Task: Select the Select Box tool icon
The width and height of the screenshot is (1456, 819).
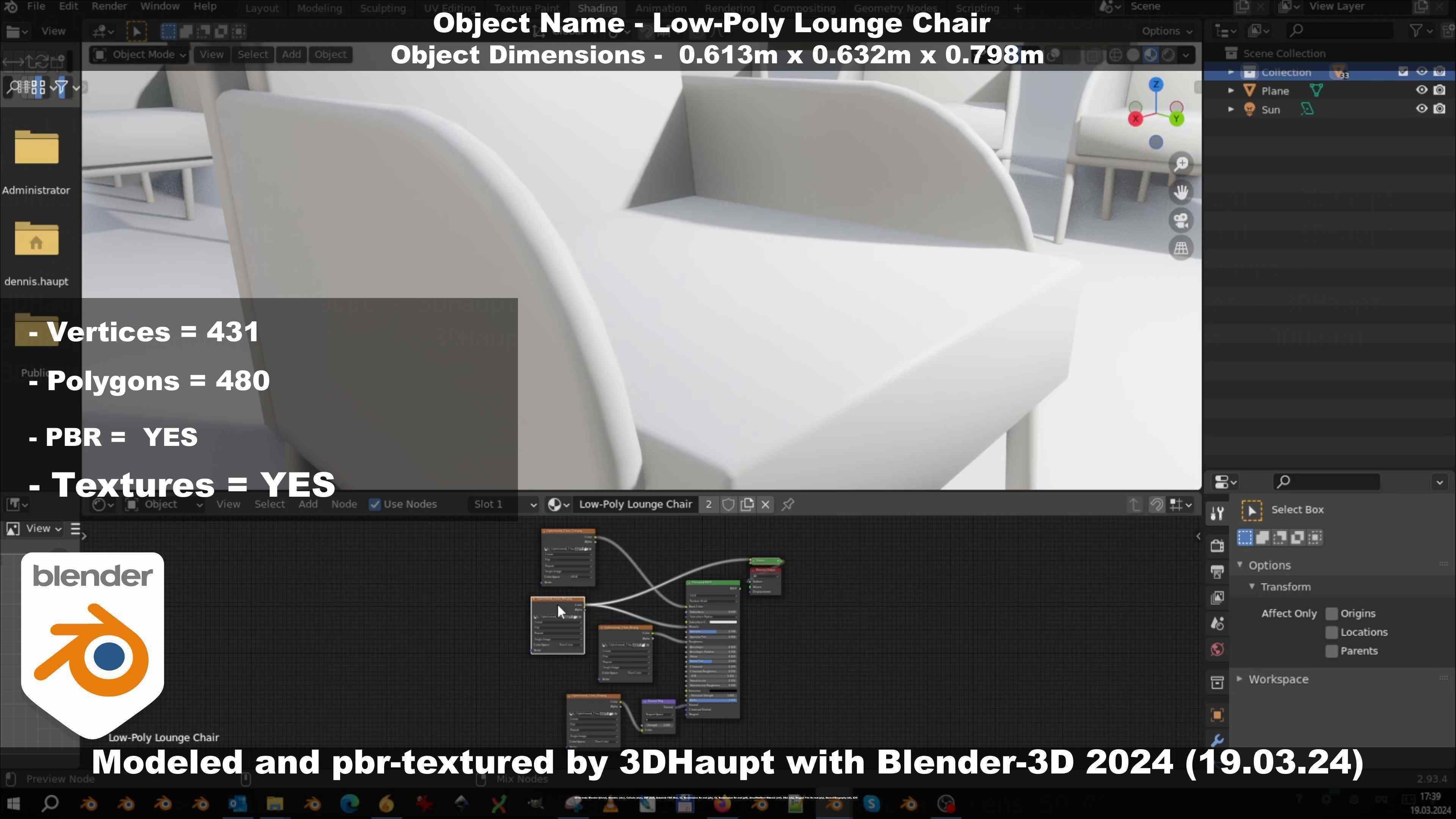Action: [x=1251, y=511]
